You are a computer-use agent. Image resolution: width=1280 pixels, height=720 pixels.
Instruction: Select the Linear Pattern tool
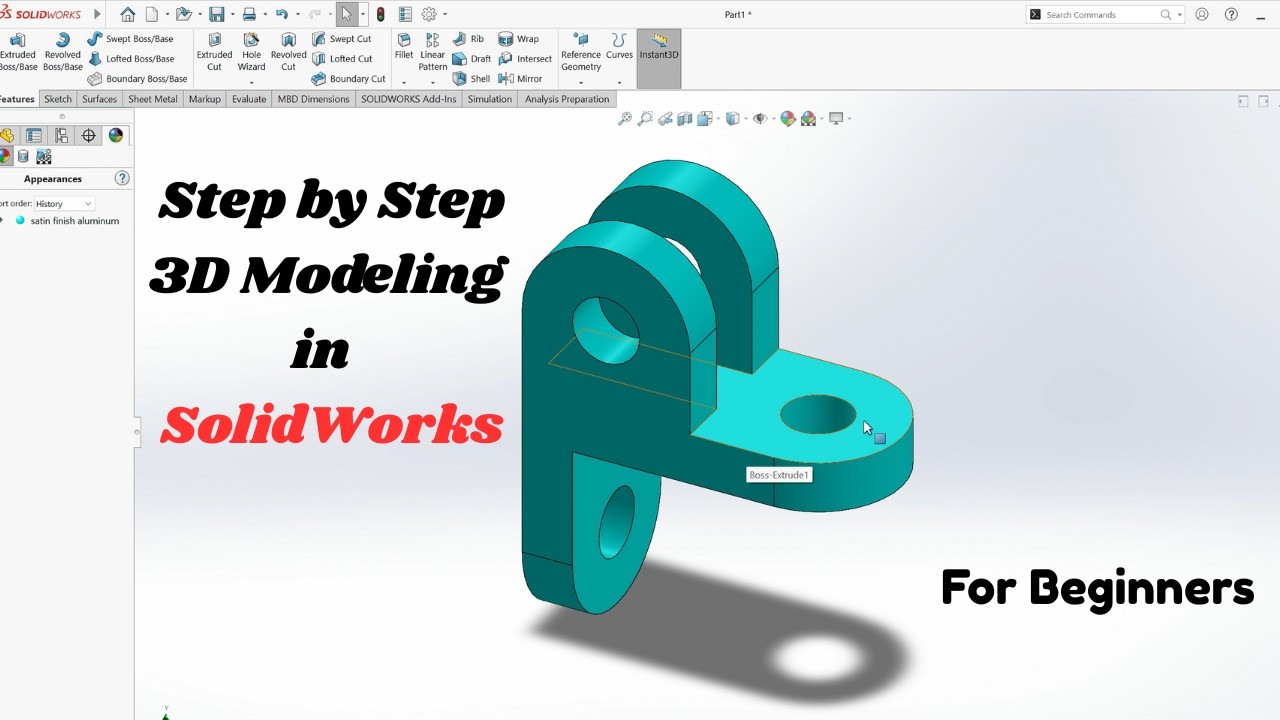point(432,51)
